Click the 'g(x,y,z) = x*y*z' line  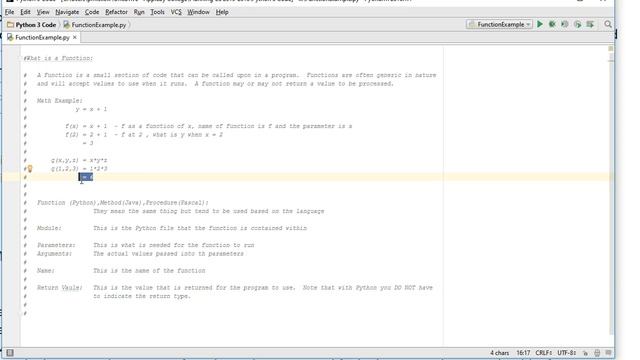[79, 160]
